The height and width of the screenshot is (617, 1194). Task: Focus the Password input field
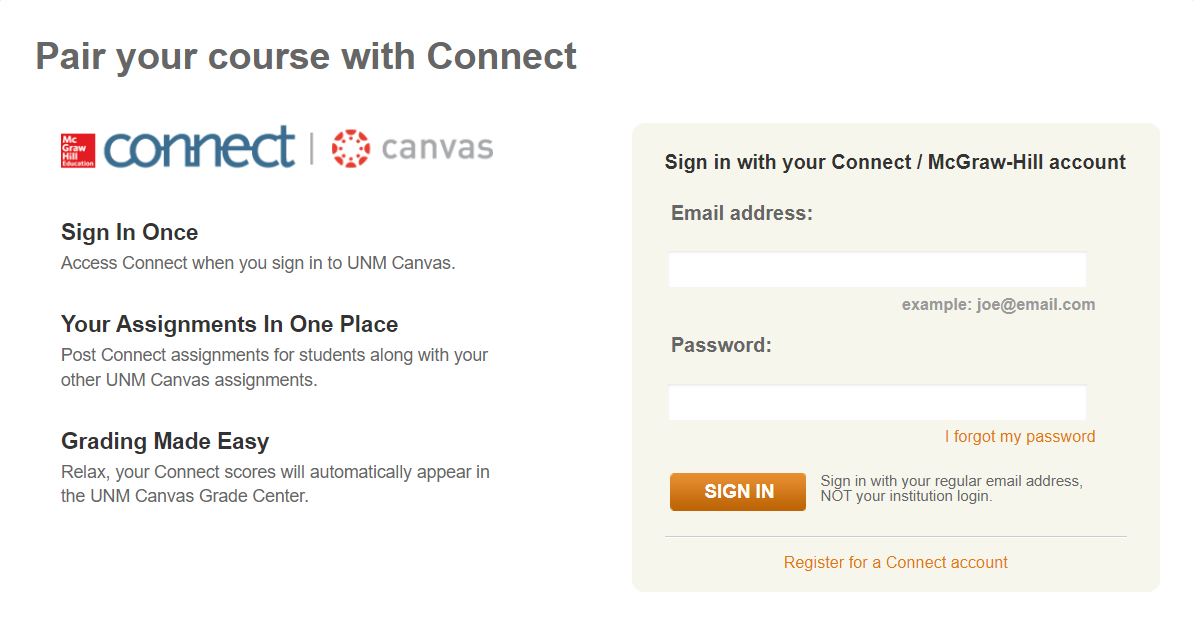point(877,402)
